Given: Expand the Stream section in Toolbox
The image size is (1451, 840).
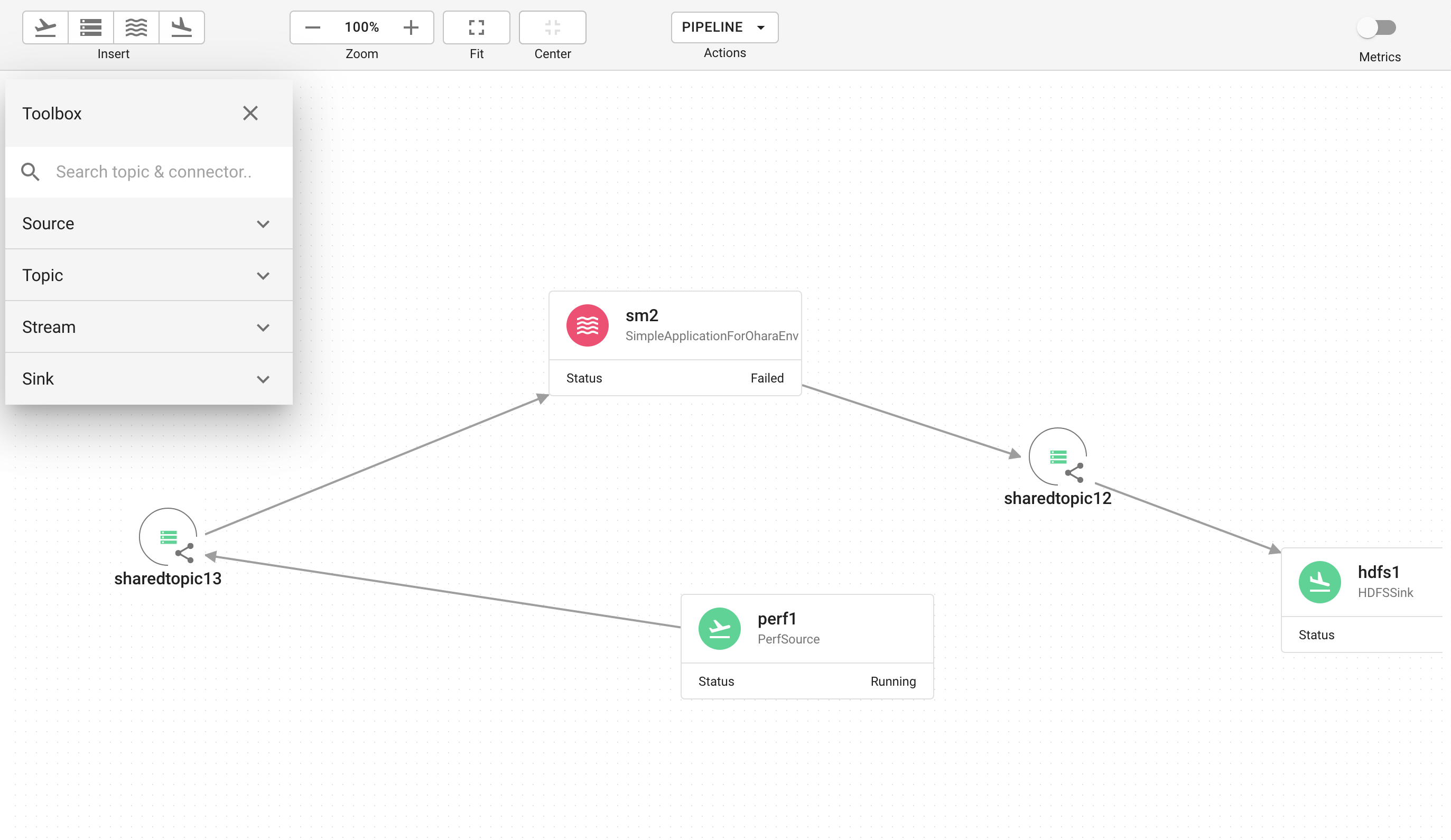Looking at the screenshot, I should pos(149,327).
